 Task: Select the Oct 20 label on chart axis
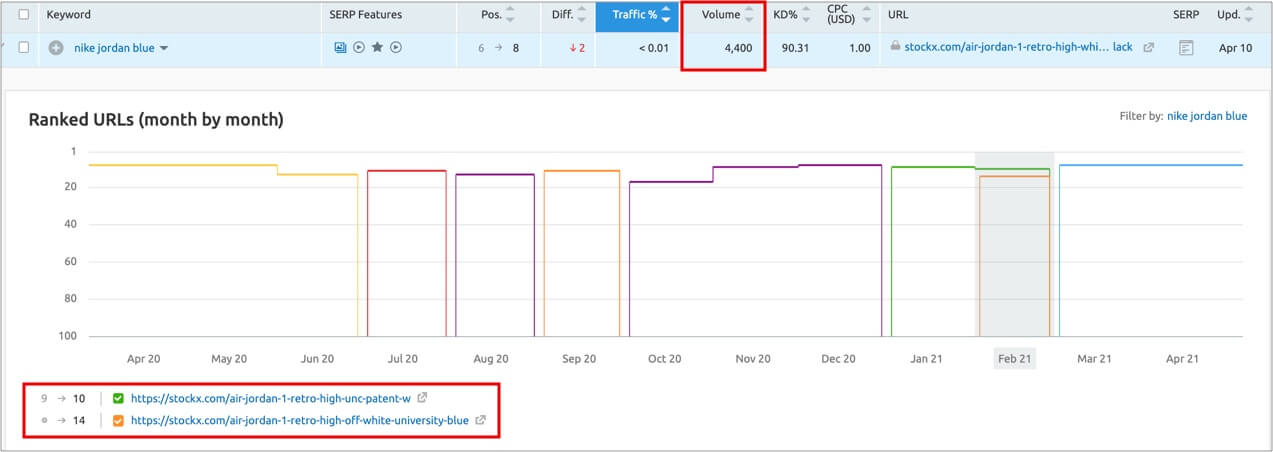[664, 358]
